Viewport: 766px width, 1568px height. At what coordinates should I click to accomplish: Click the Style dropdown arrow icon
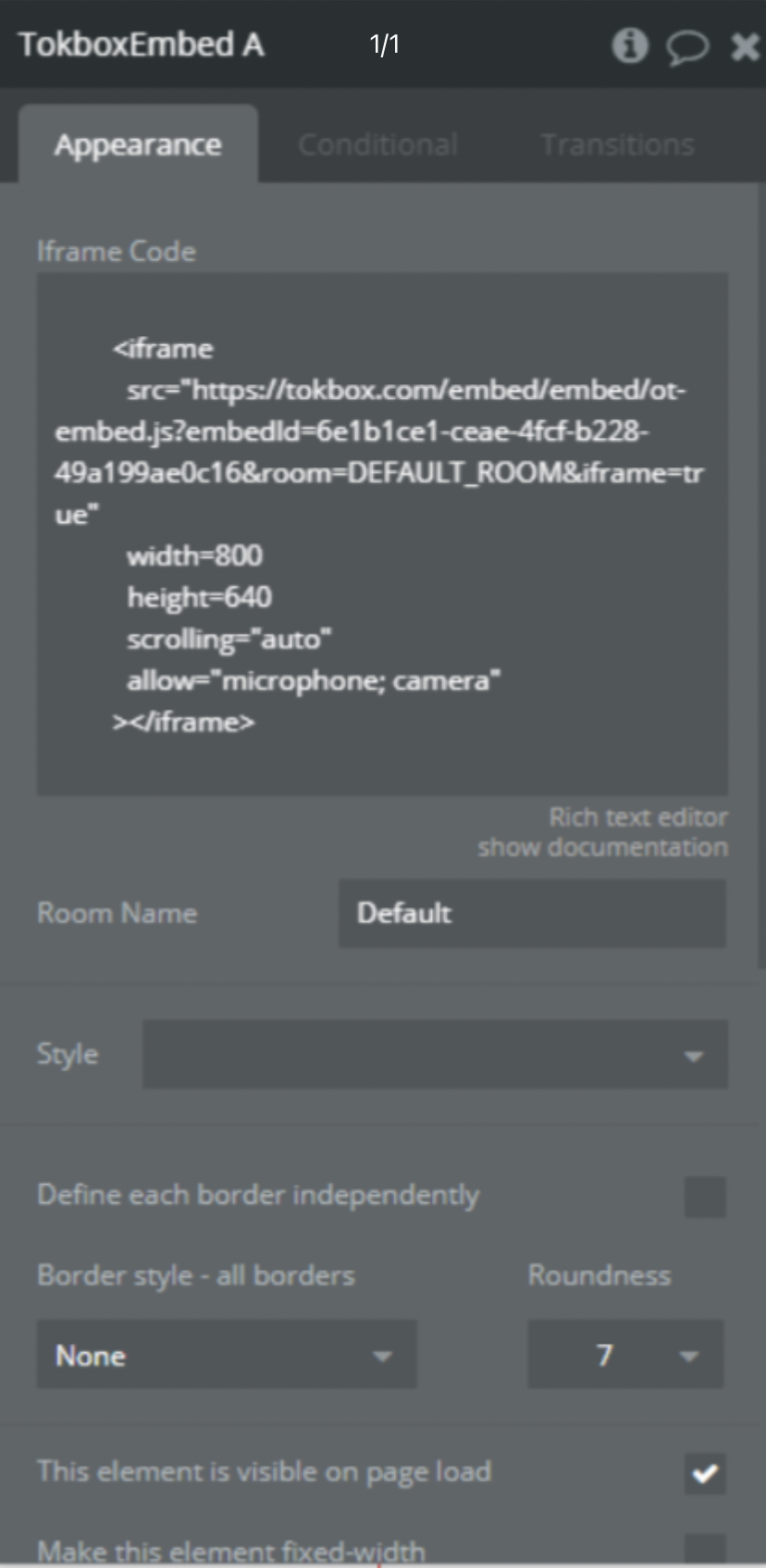(693, 1056)
